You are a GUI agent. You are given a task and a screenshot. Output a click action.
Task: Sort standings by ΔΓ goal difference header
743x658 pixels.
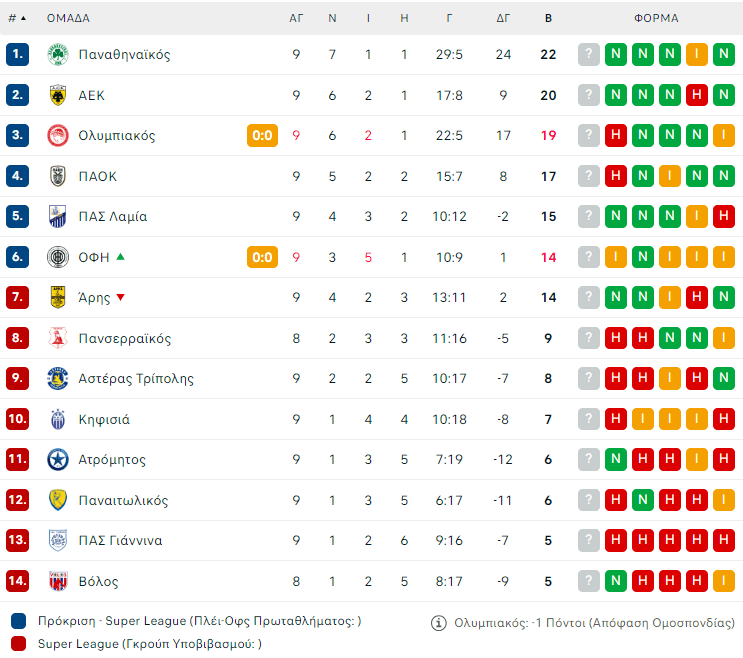(x=503, y=18)
